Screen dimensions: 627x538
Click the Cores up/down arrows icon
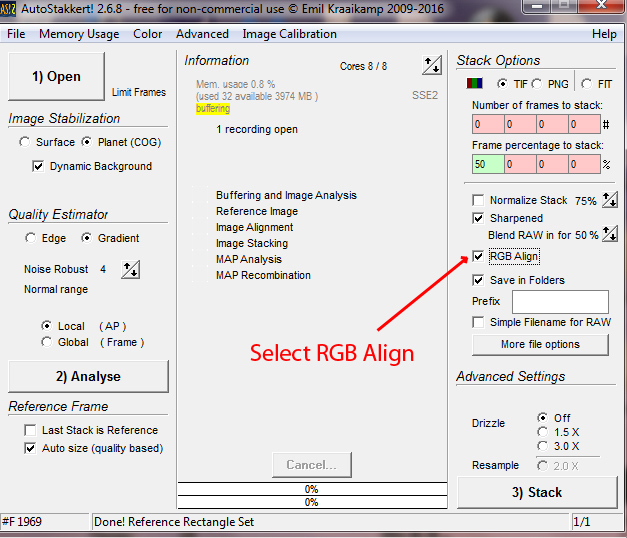[x=431, y=66]
